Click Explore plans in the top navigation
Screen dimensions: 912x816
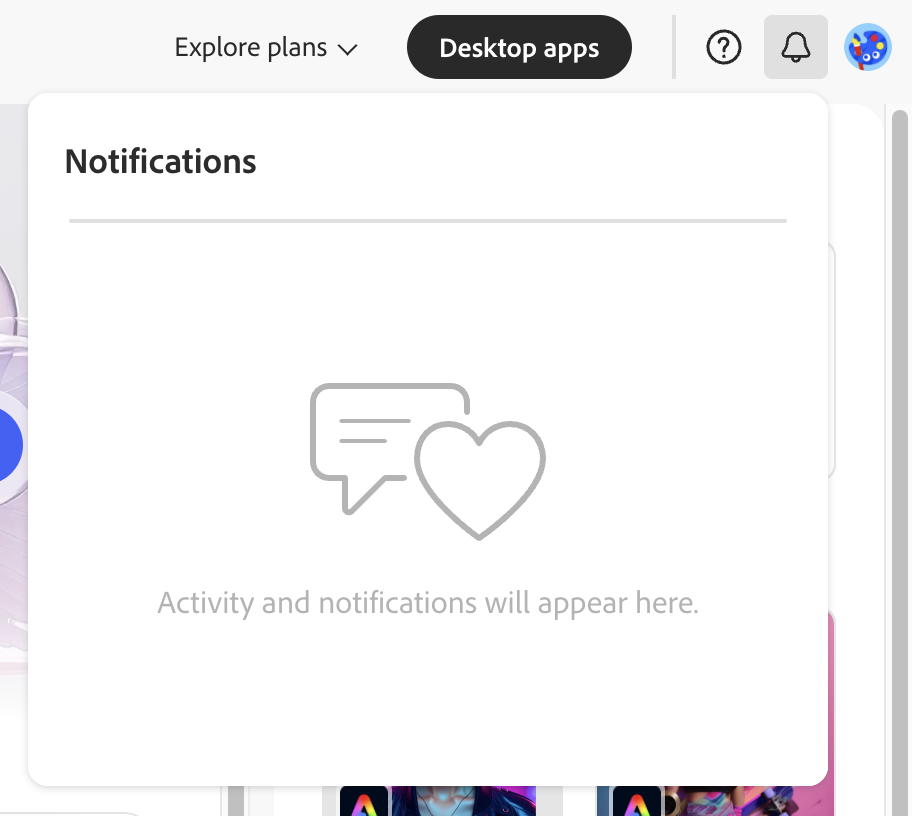250,47
